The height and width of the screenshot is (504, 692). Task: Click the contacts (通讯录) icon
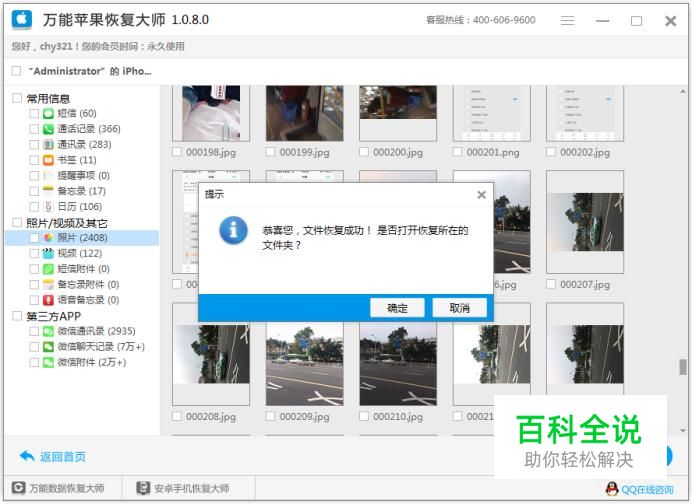tap(48, 144)
